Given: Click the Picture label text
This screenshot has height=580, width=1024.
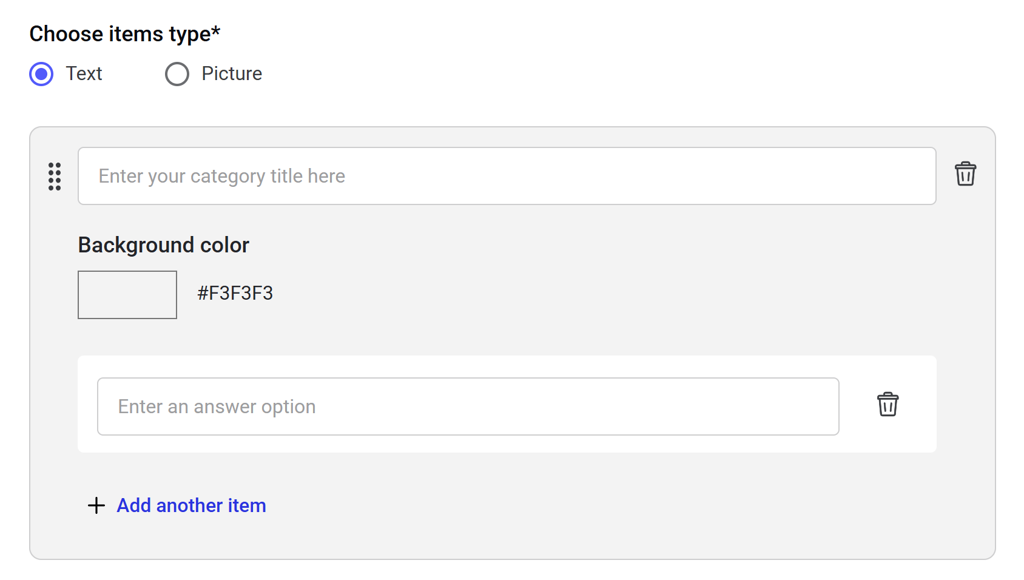Looking at the screenshot, I should (x=232, y=74).
